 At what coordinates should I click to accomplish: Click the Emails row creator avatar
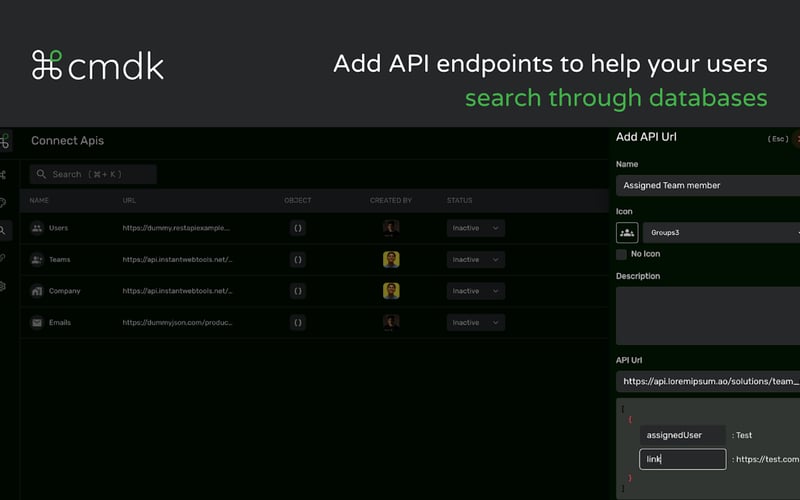tap(391, 322)
